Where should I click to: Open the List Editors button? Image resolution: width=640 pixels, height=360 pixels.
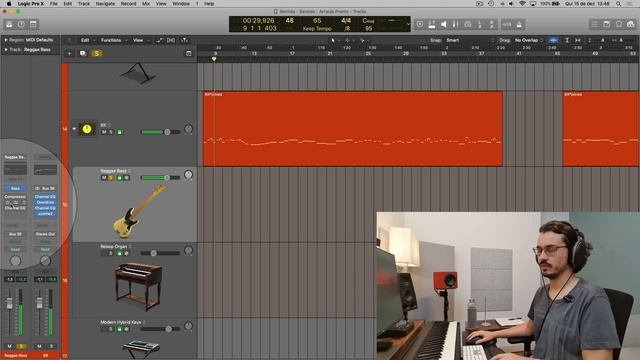click(x=595, y=24)
